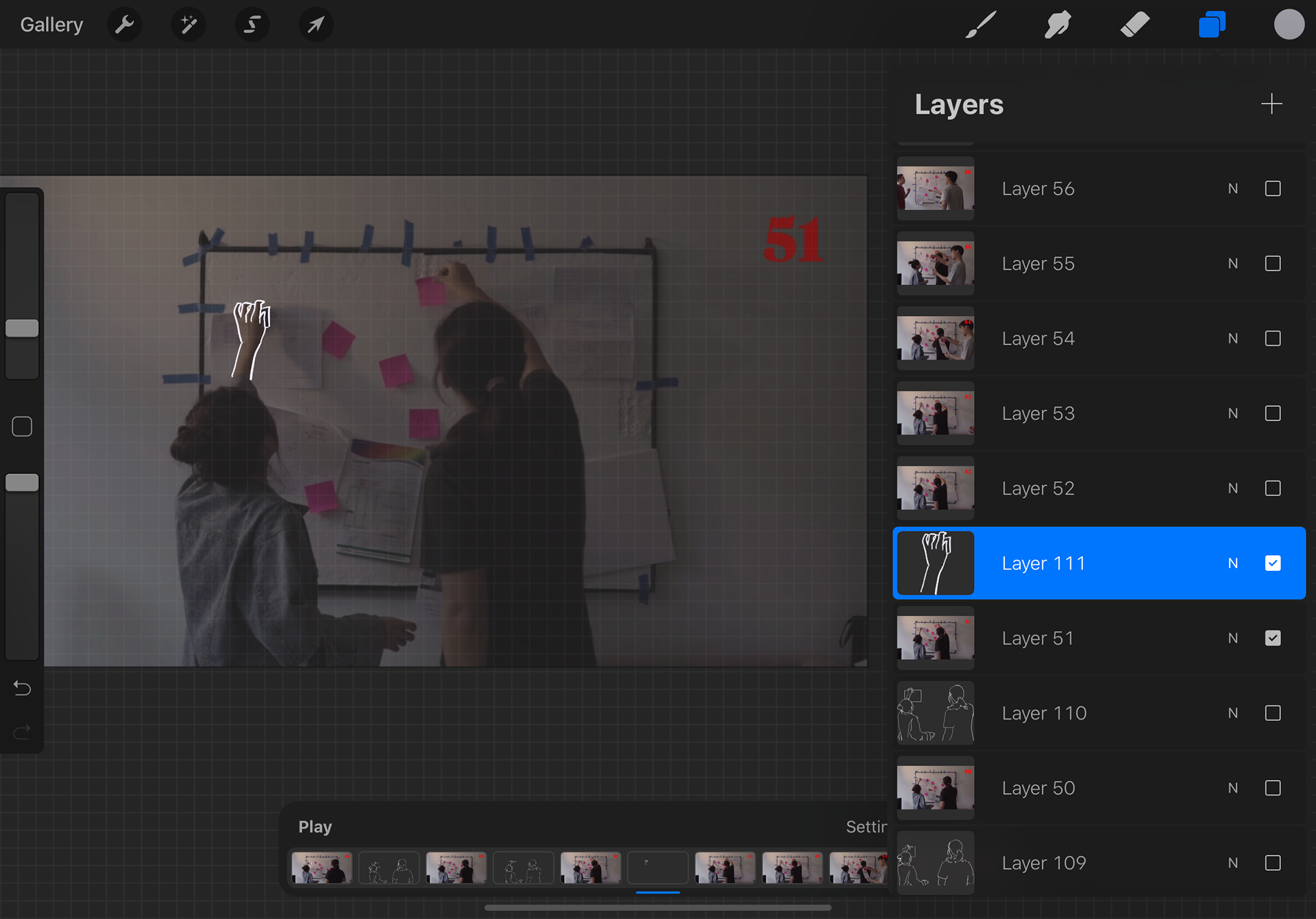Open blend mode N for Layer 55
The width and height of the screenshot is (1316, 919).
pyautogui.click(x=1232, y=264)
